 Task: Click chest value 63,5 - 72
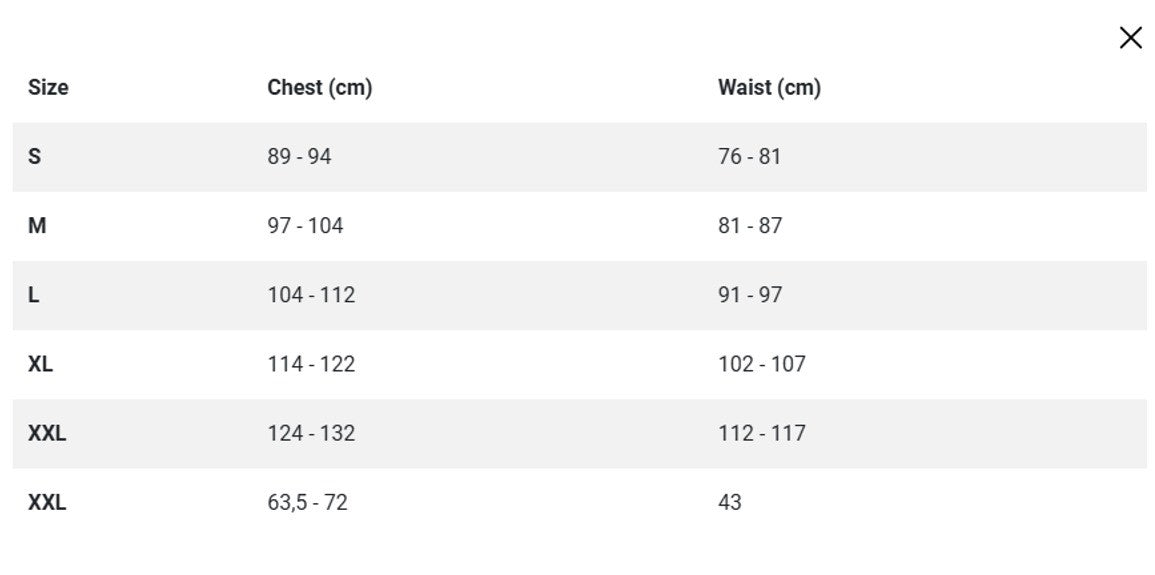coord(307,502)
